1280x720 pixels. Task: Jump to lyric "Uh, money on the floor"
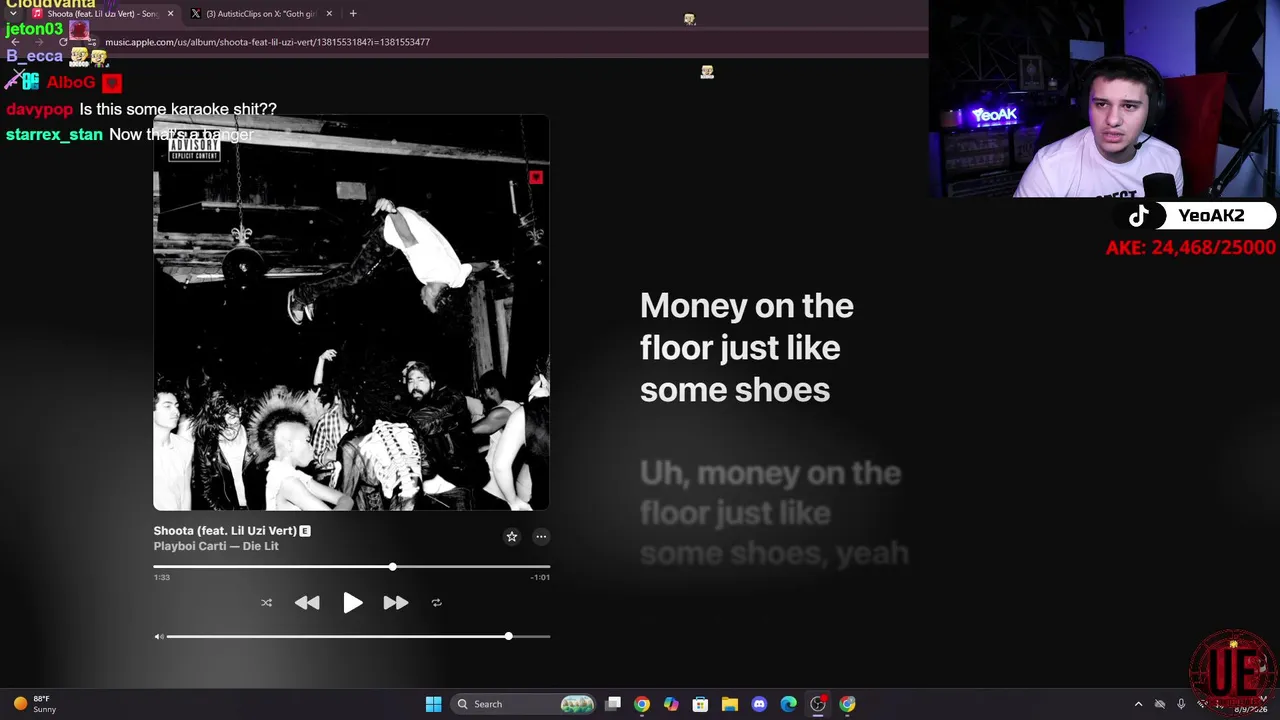click(773, 513)
